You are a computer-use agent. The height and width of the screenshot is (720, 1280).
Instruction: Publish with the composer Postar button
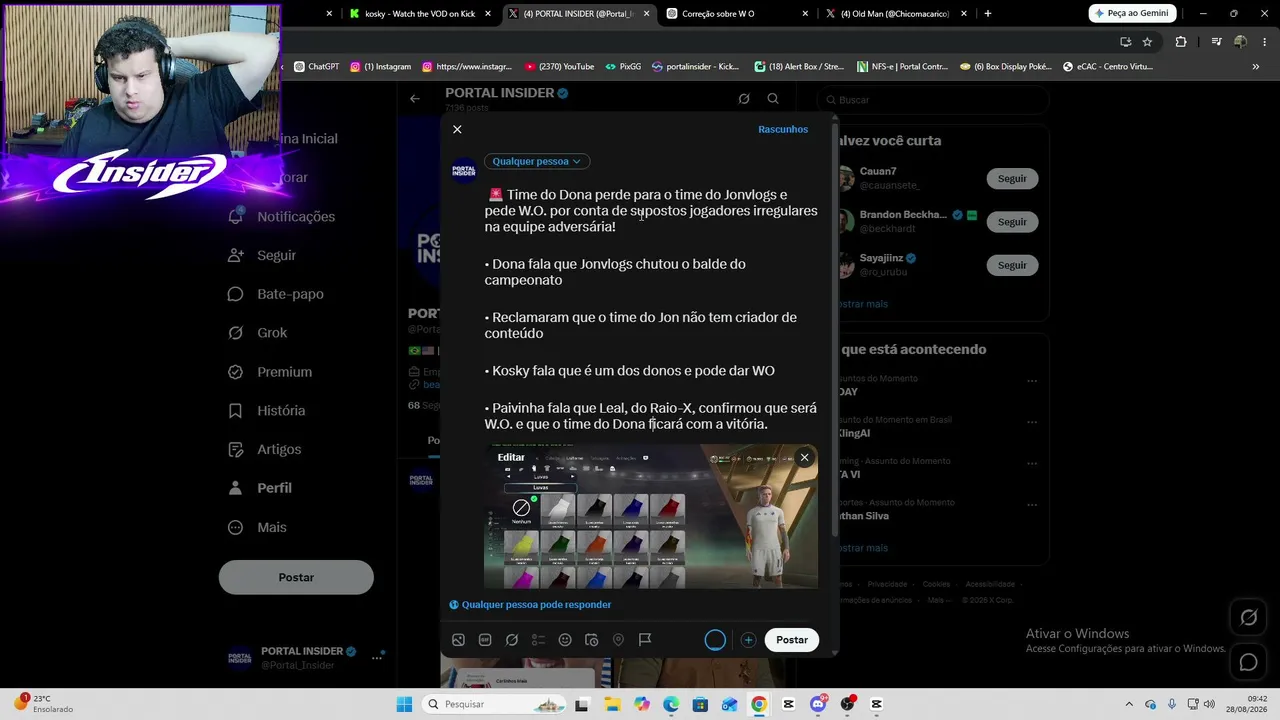pyautogui.click(x=792, y=640)
